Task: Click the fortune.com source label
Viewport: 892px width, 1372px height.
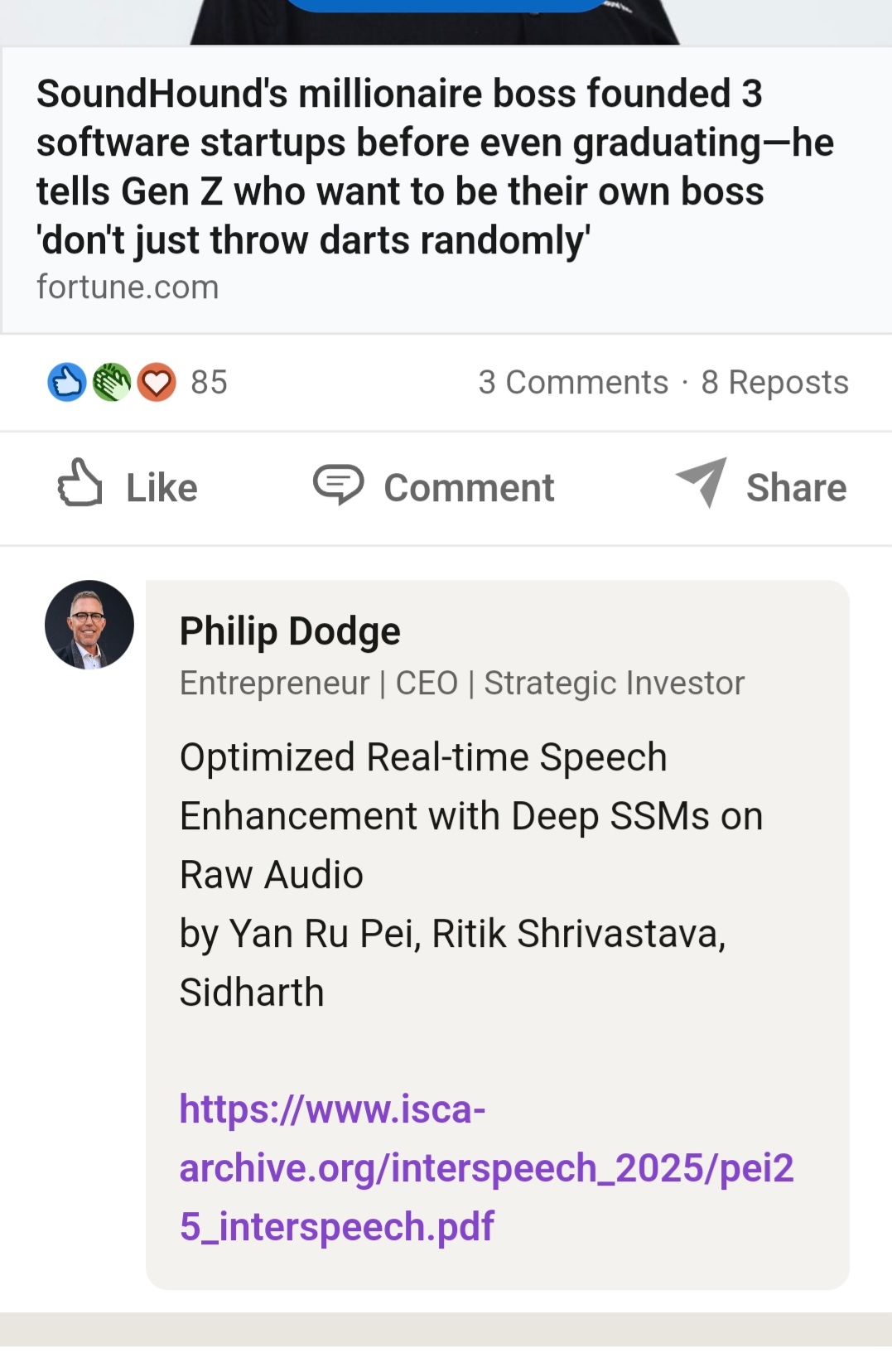Action: [x=128, y=287]
